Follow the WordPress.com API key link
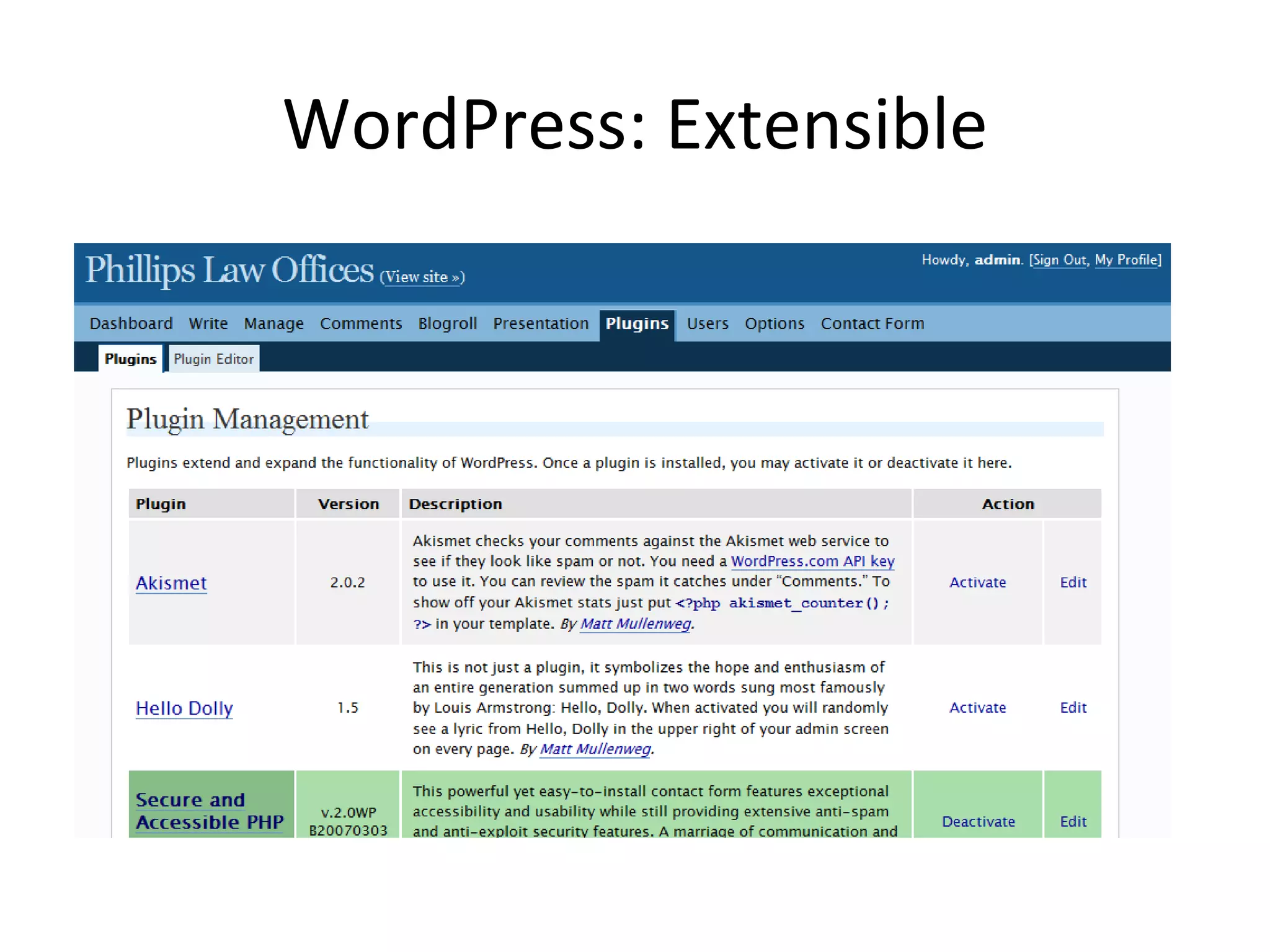Screen dimensions: 1270x952 point(812,562)
